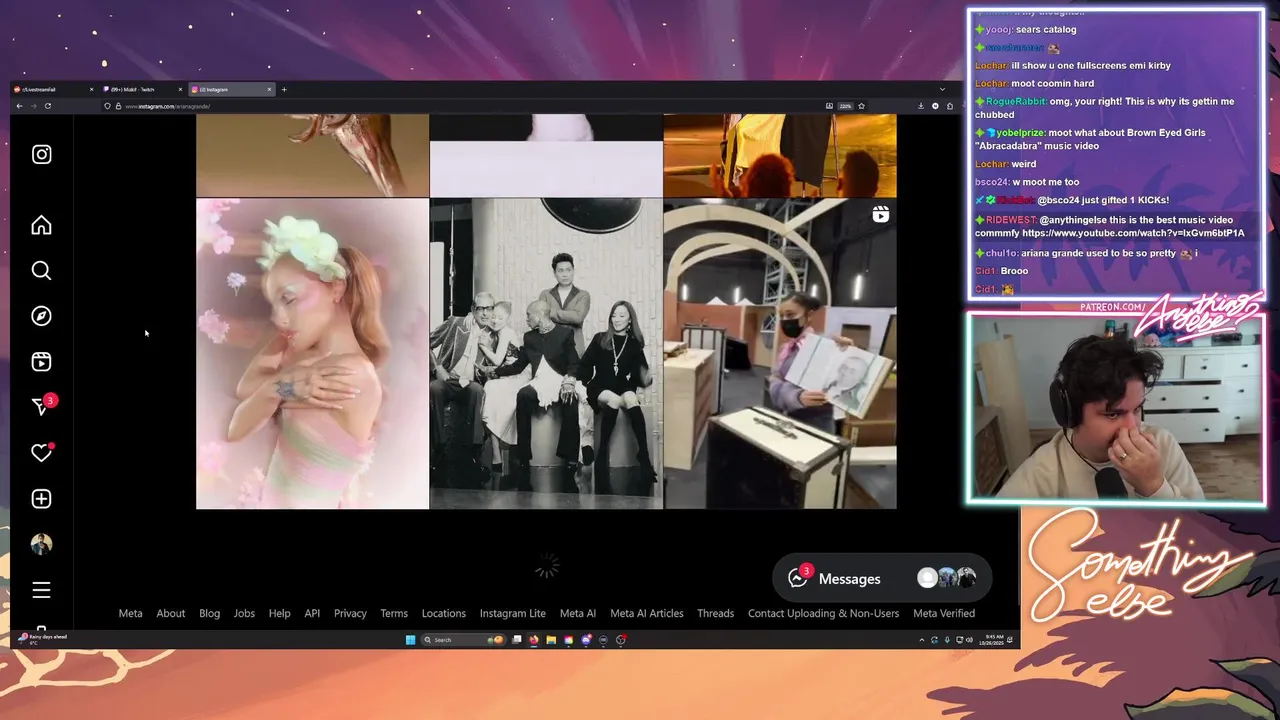Show hidden system tray icons chevron
Image resolution: width=1280 pixels, height=720 pixels.
[922, 640]
